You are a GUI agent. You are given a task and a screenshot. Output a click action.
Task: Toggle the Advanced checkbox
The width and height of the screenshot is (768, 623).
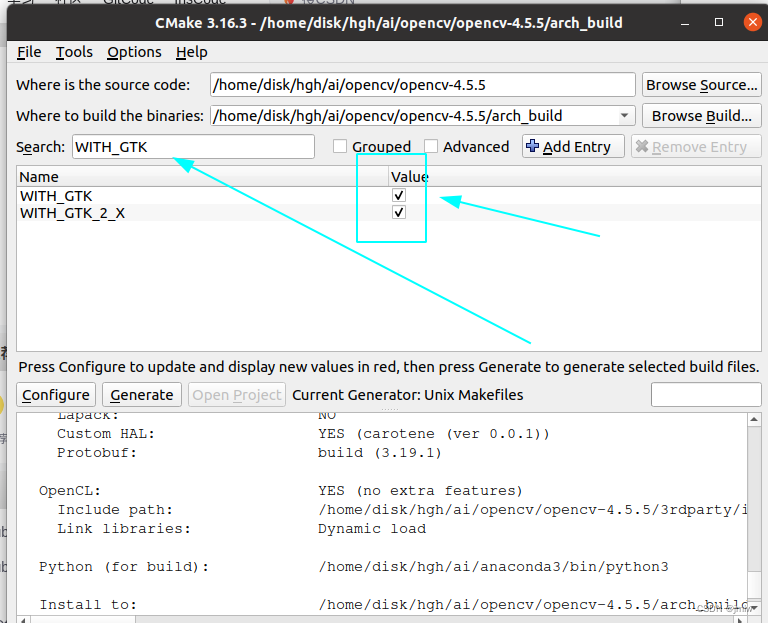pyautogui.click(x=431, y=146)
